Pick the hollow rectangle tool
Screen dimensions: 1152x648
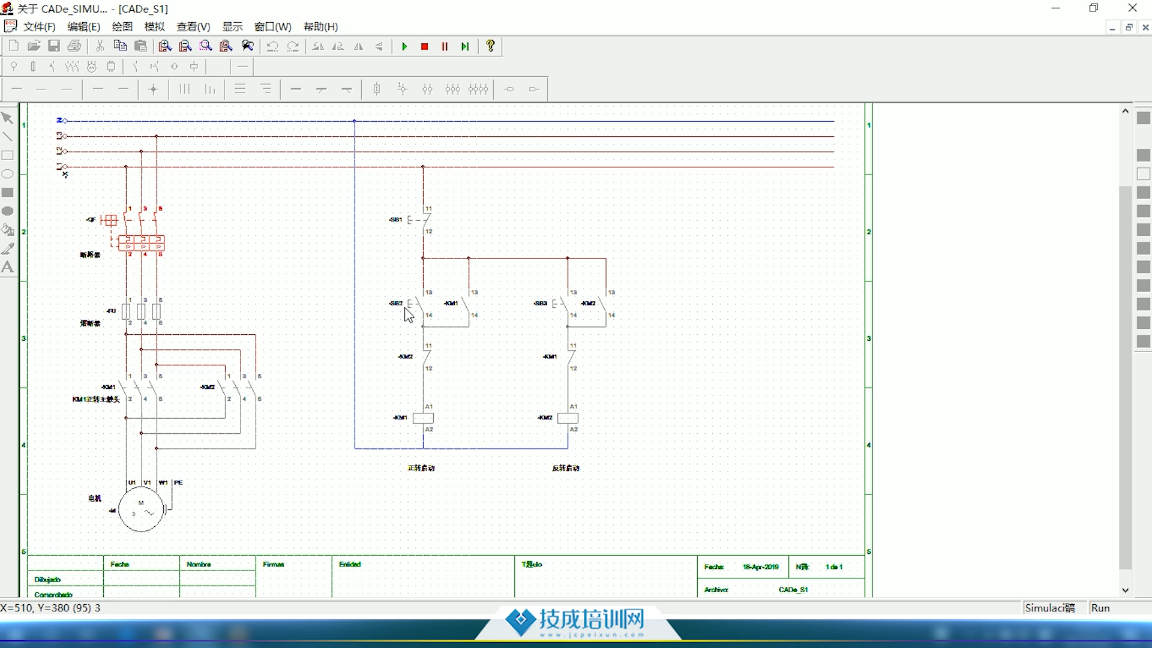[x=7, y=155]
